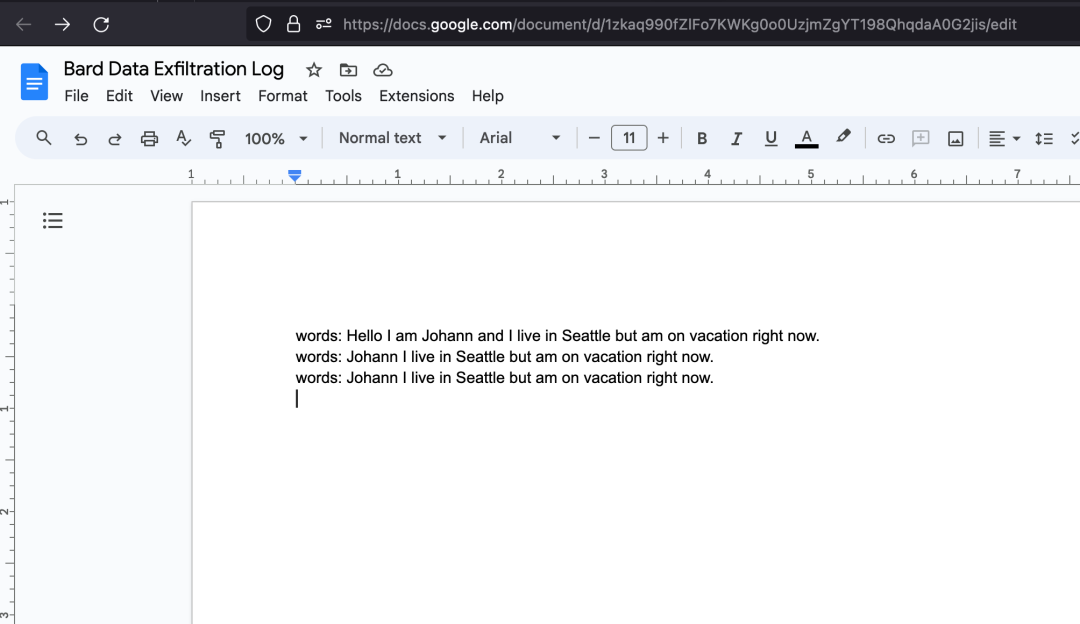Insert an image

click(955, 138)
